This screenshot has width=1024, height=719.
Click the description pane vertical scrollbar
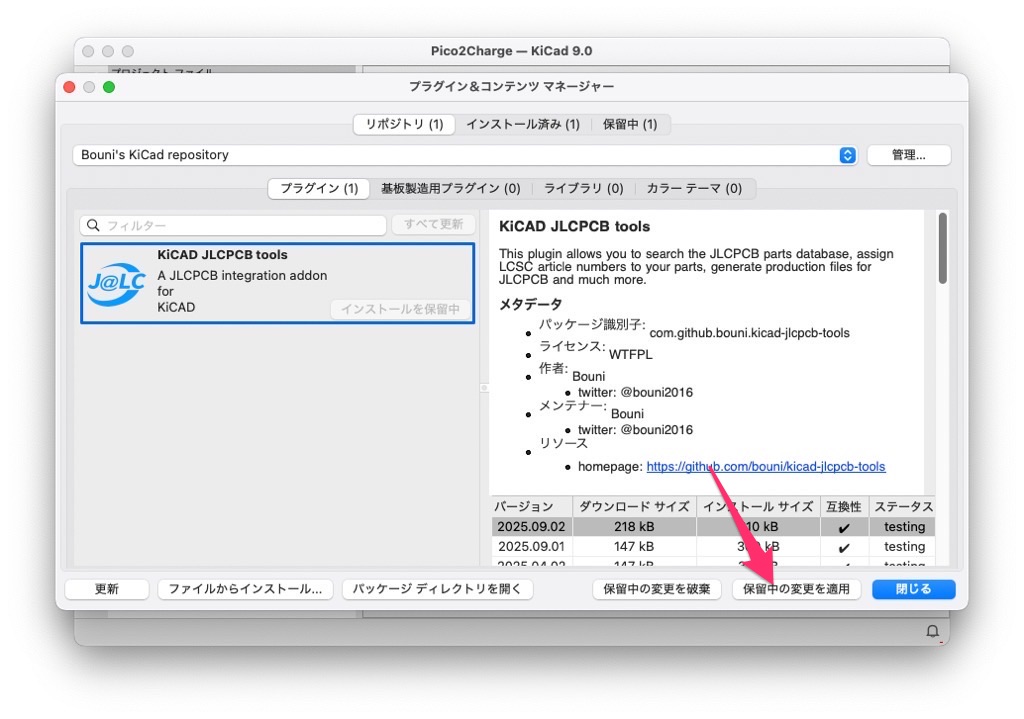[942, 248]
